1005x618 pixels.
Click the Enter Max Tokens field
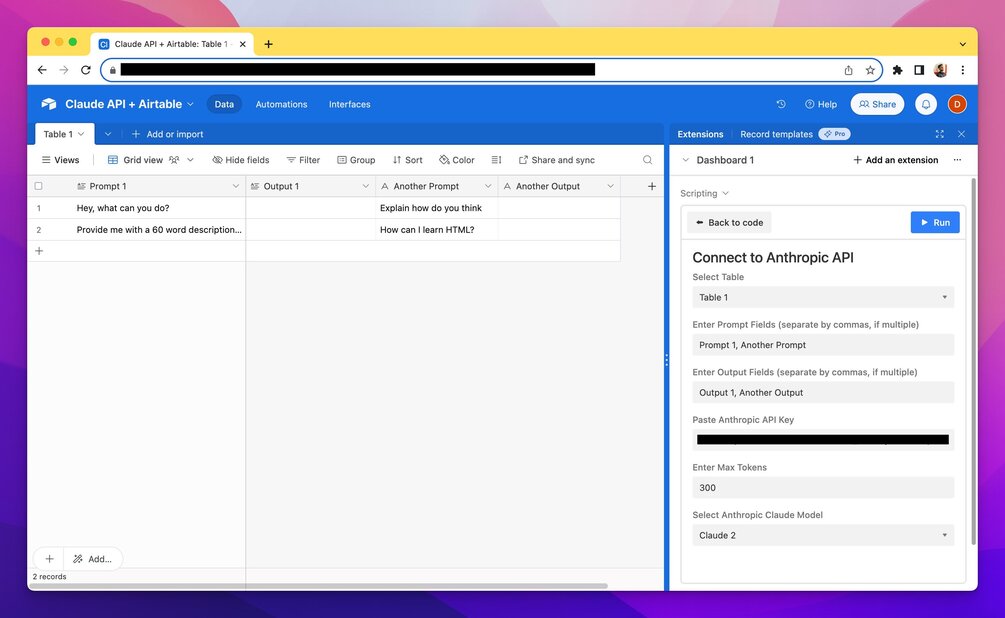click(822, 487)
